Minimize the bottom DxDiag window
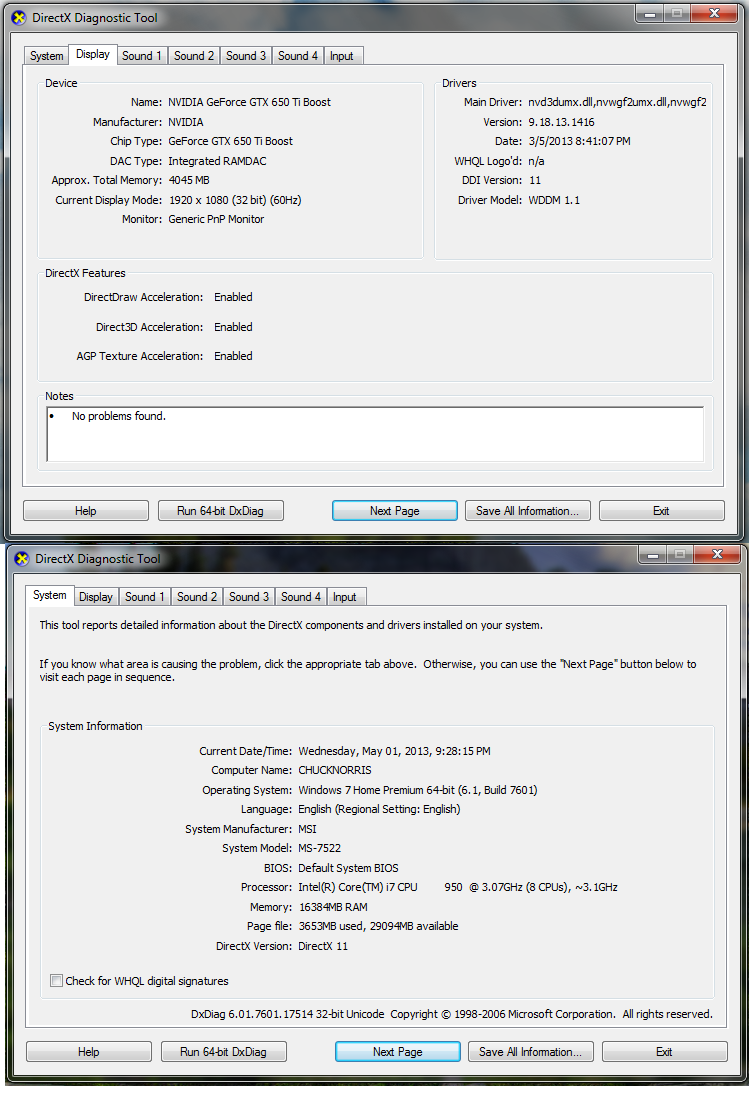Image resolution: width=749 pixels, height=1109 pixels. point(653,555)
